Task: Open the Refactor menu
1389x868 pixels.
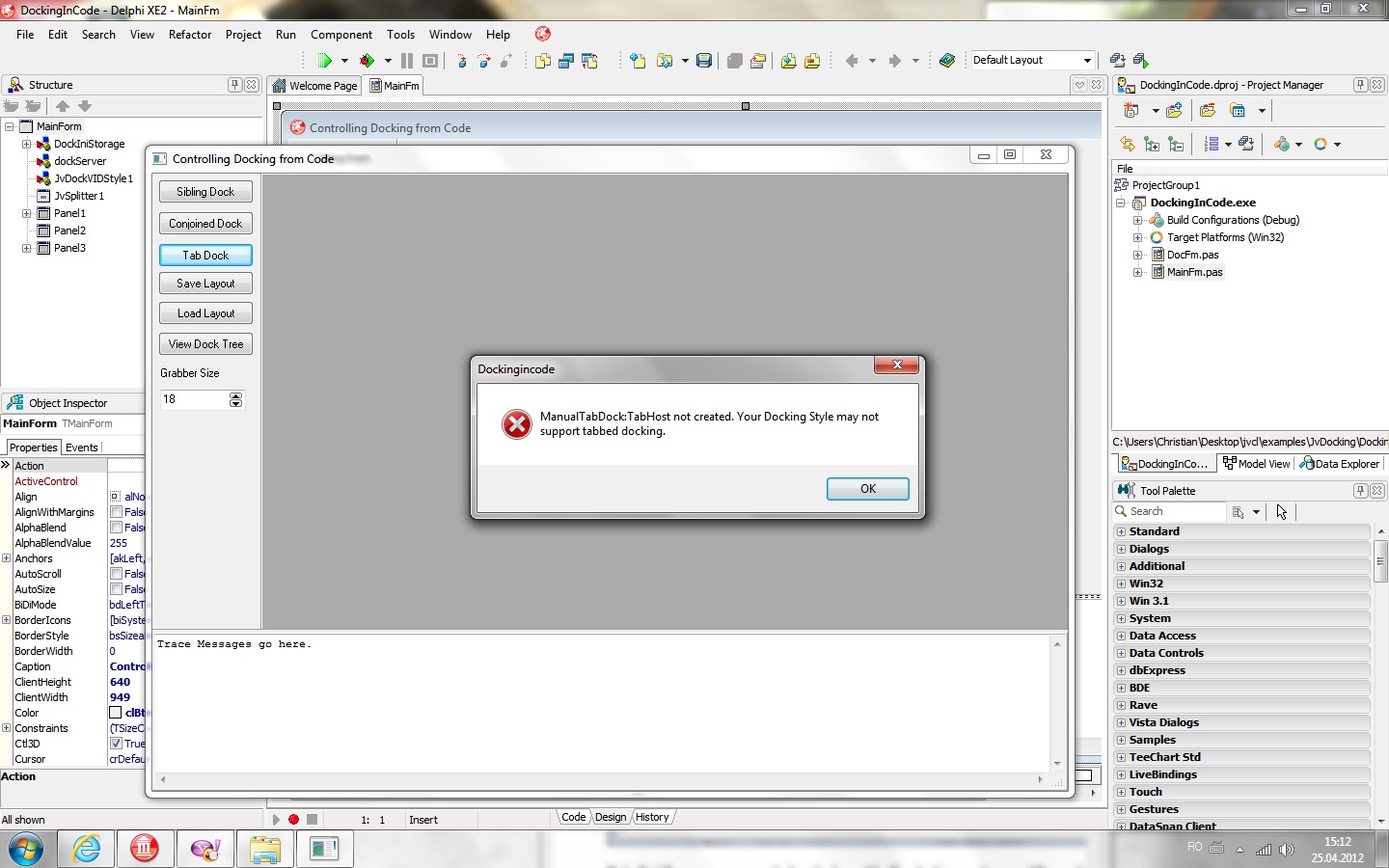Action: tap(190, 35)
